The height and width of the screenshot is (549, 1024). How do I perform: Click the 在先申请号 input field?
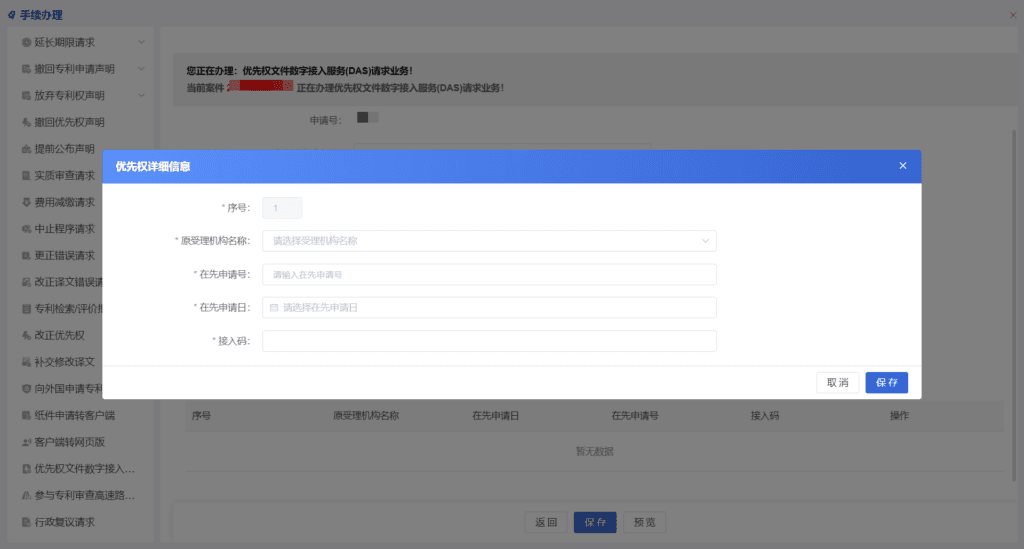pyautogui.click(x=489, y=274)
